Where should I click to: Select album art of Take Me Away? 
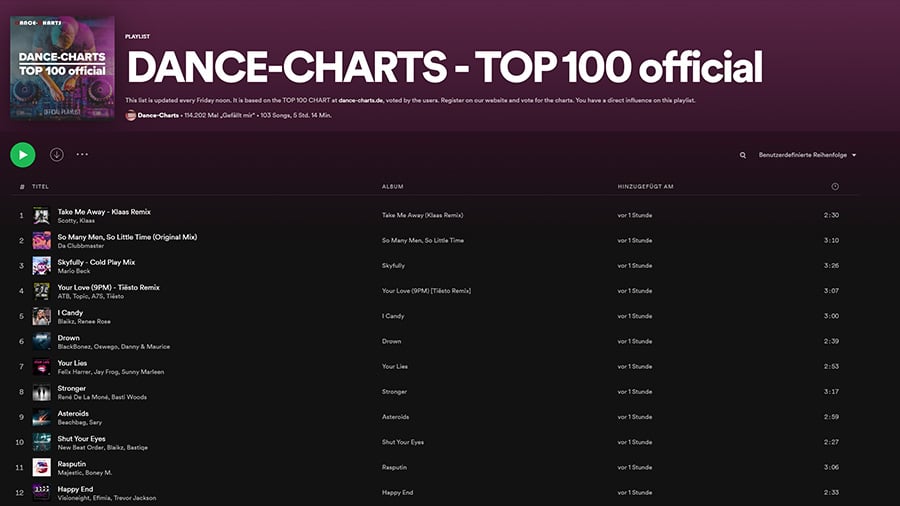pos(41,216)
